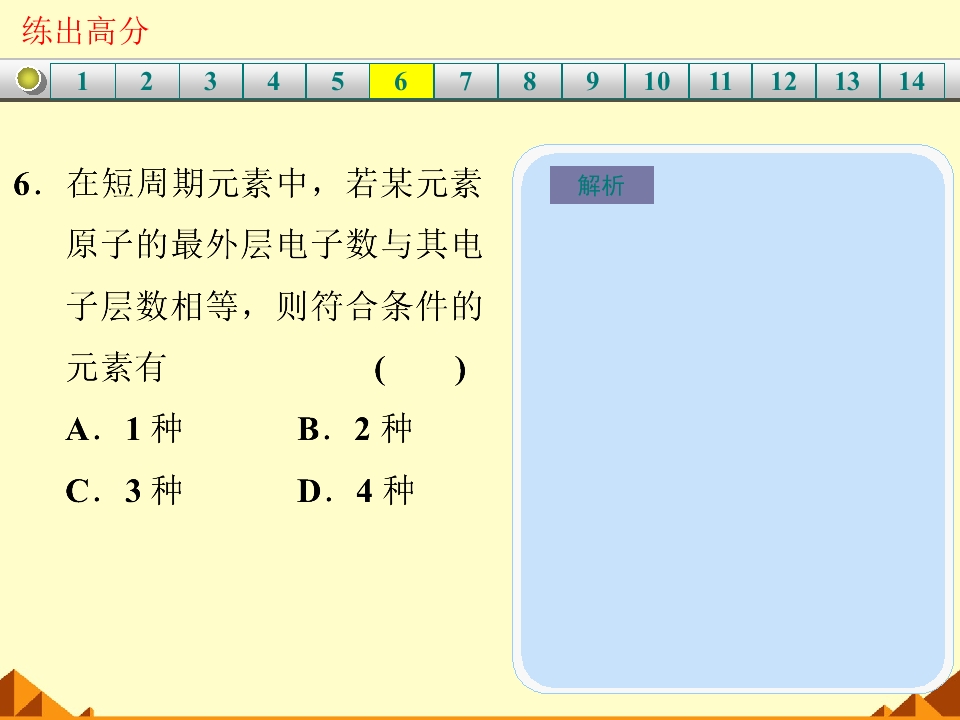Open question 8 tab
Image resolution: width=960 pixels, height=720 pixels.
[530, 82]
